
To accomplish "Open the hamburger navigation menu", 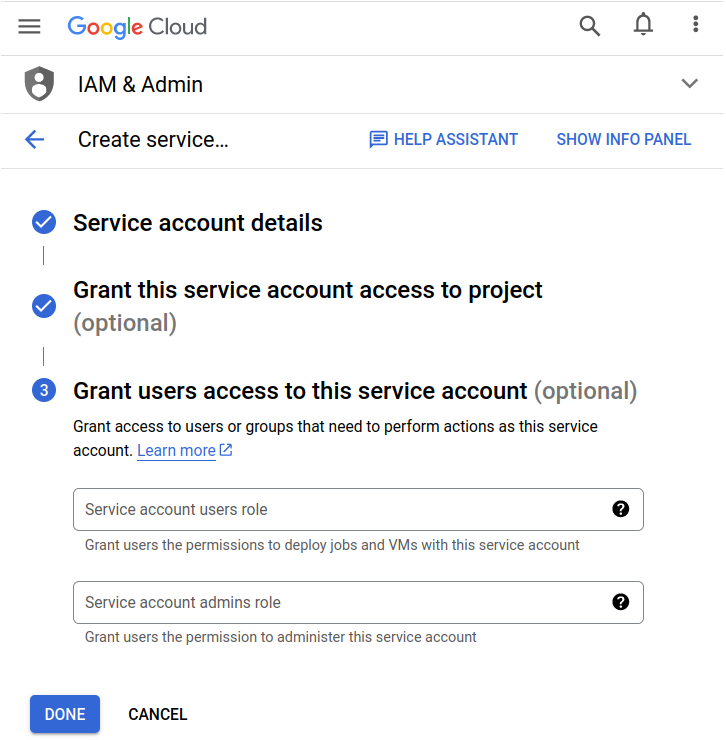I will click(30, 26).
